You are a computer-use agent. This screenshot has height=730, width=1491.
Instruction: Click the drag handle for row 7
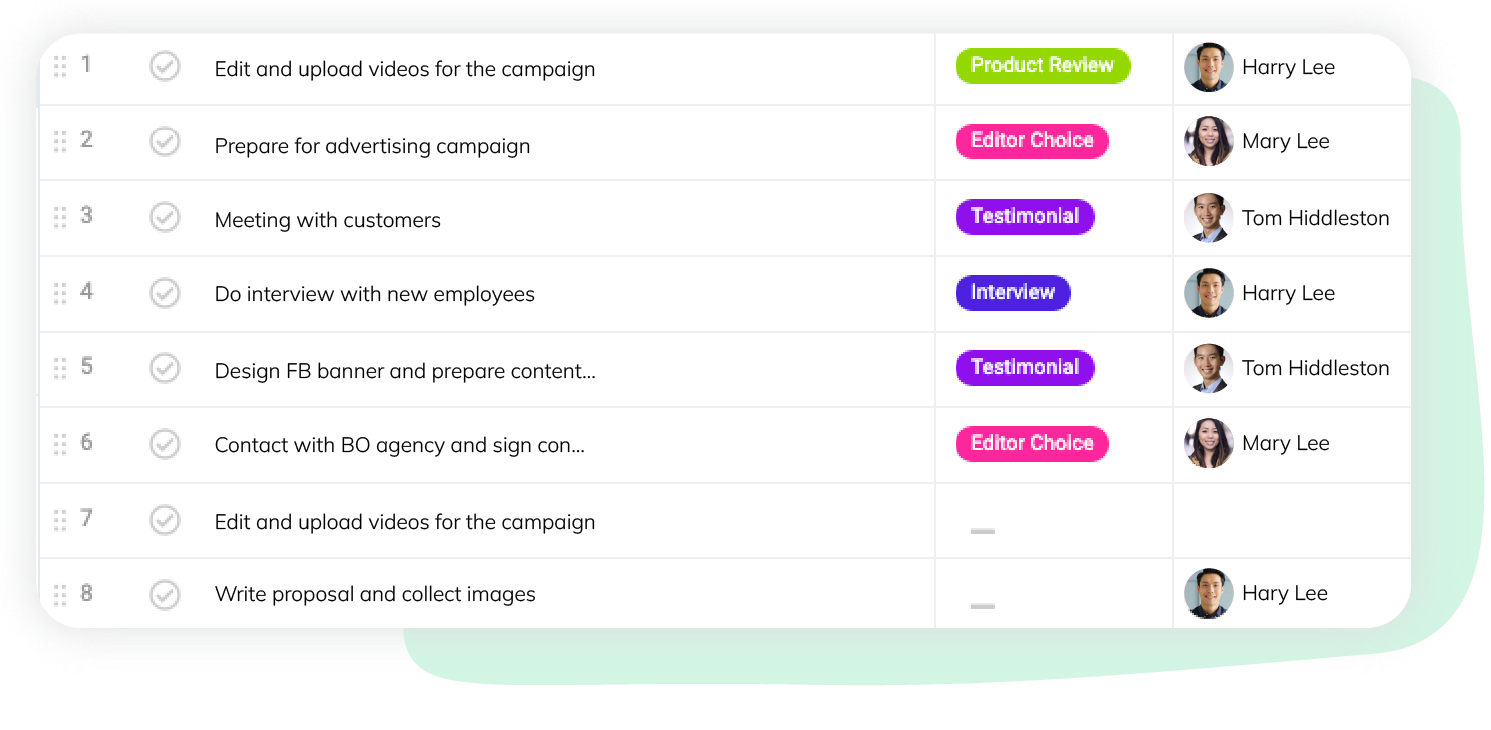point(60,520)
